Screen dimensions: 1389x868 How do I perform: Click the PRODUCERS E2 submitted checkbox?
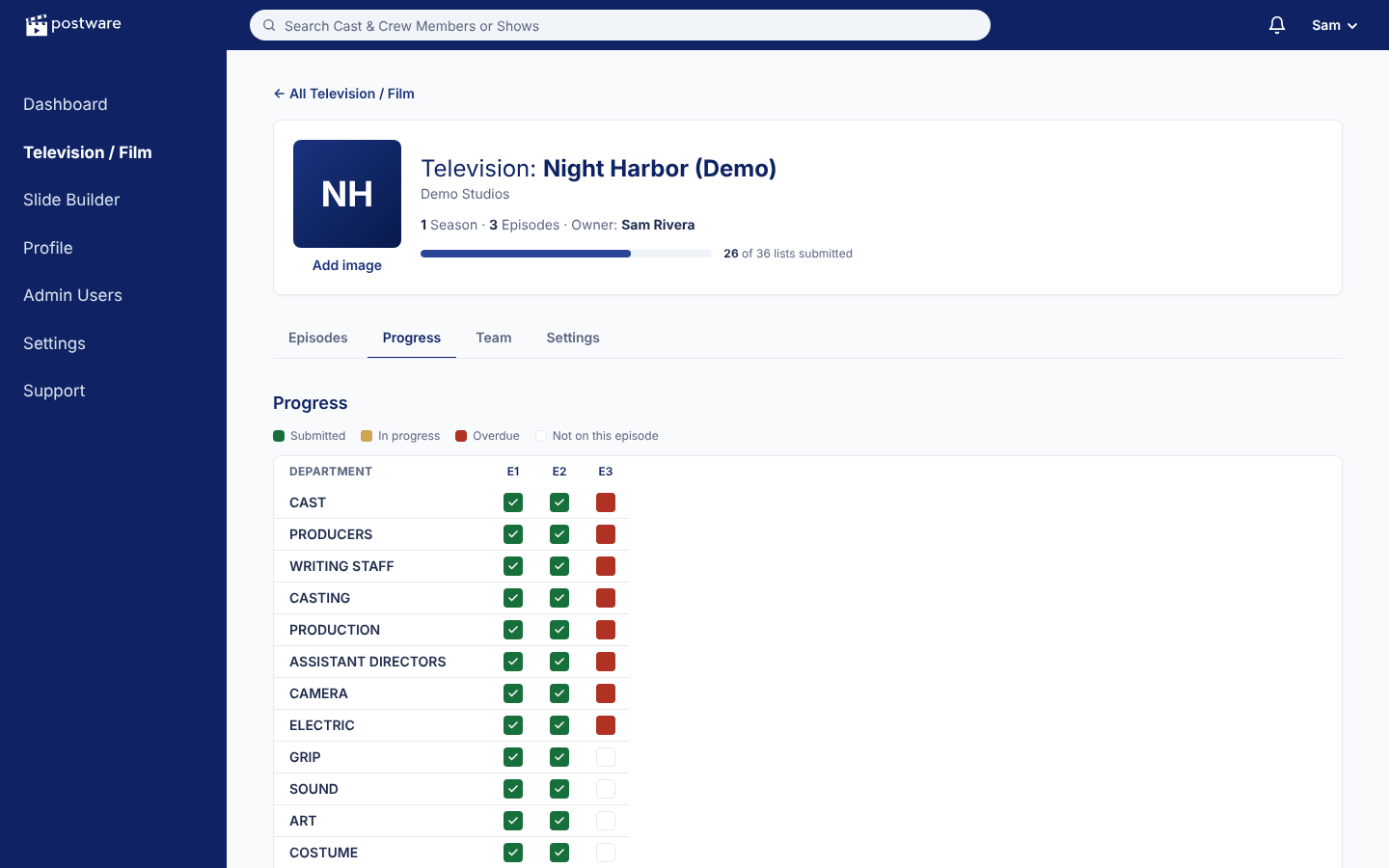559,534
